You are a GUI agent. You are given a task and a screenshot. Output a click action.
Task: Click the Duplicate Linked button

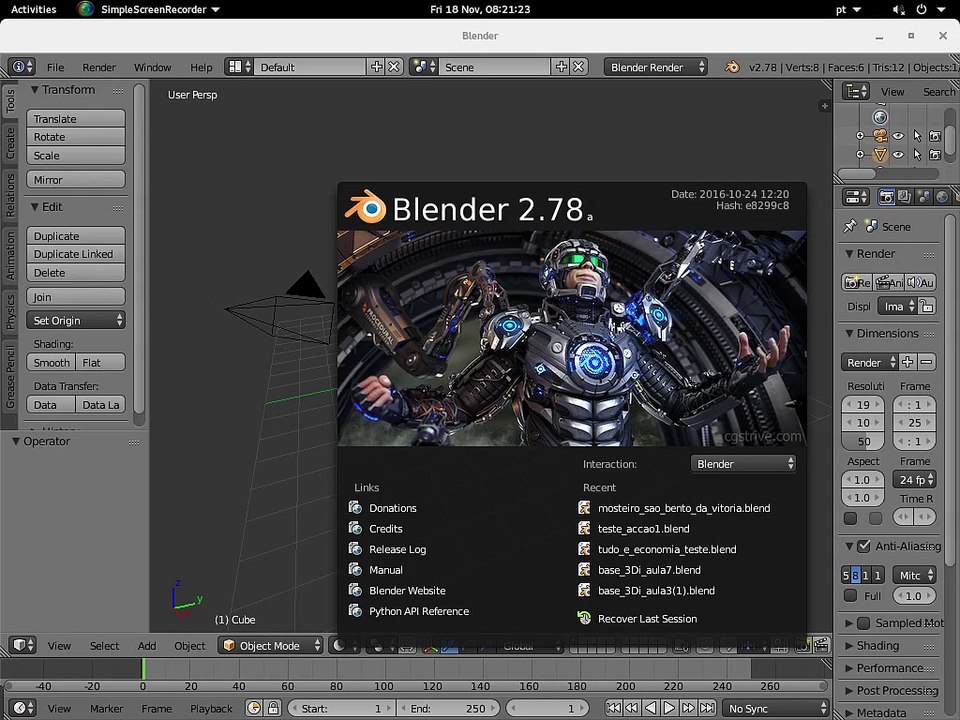pyautogui.click(x=76, y=253)
